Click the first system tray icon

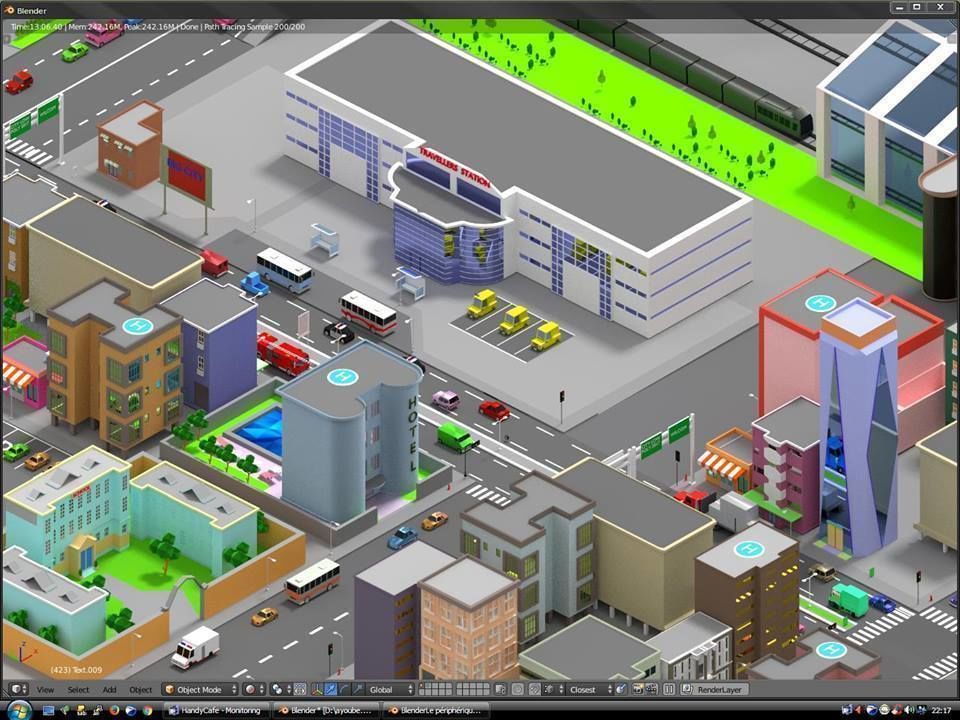pyautogui.click(x=847, y=710)
